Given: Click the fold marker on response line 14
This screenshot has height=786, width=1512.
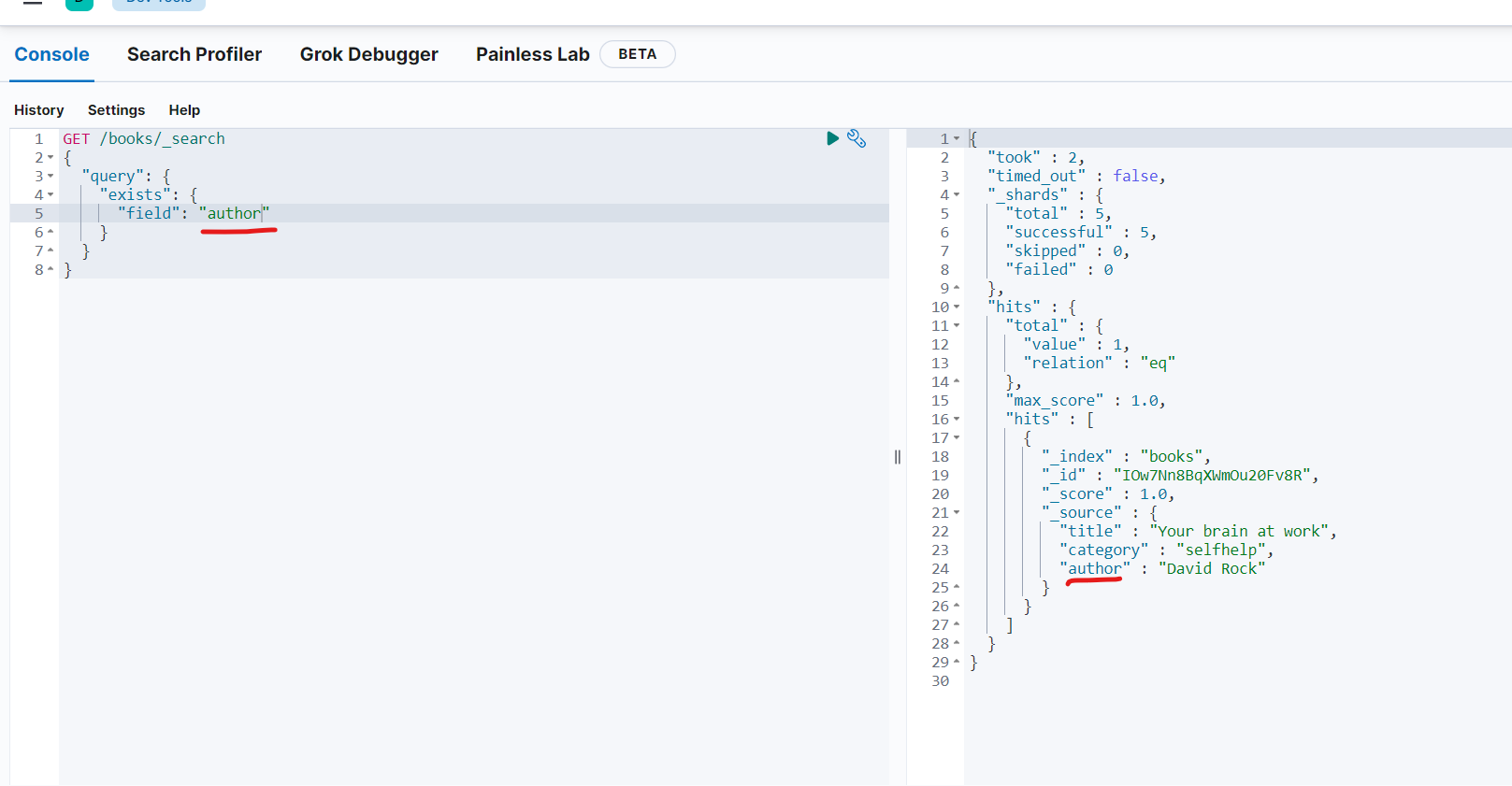Looking at the screenshot, I should pyautogui.click(x=957, y=381).
